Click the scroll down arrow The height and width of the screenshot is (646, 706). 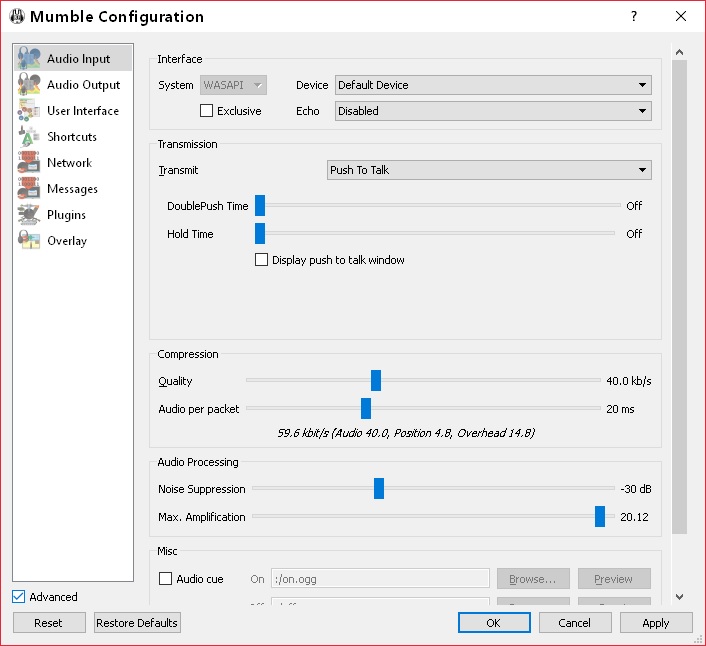[x=679, y=596]
